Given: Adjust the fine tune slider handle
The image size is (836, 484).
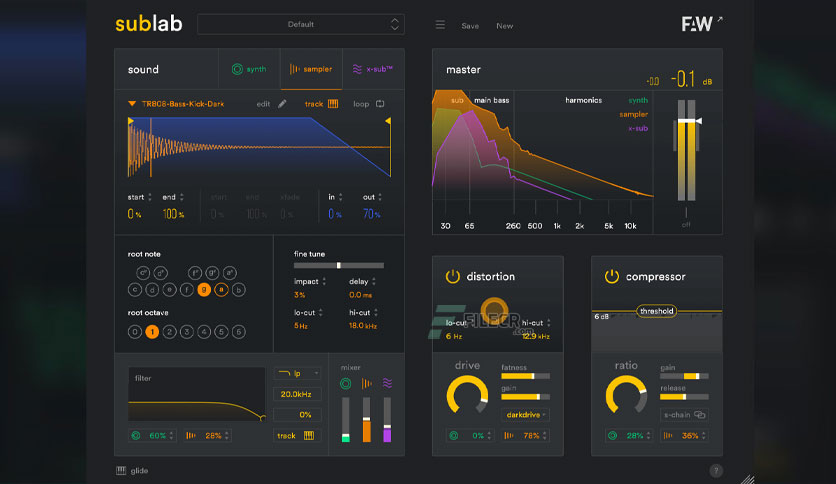Looking at the screenshot, I should [x=339, y=265].
